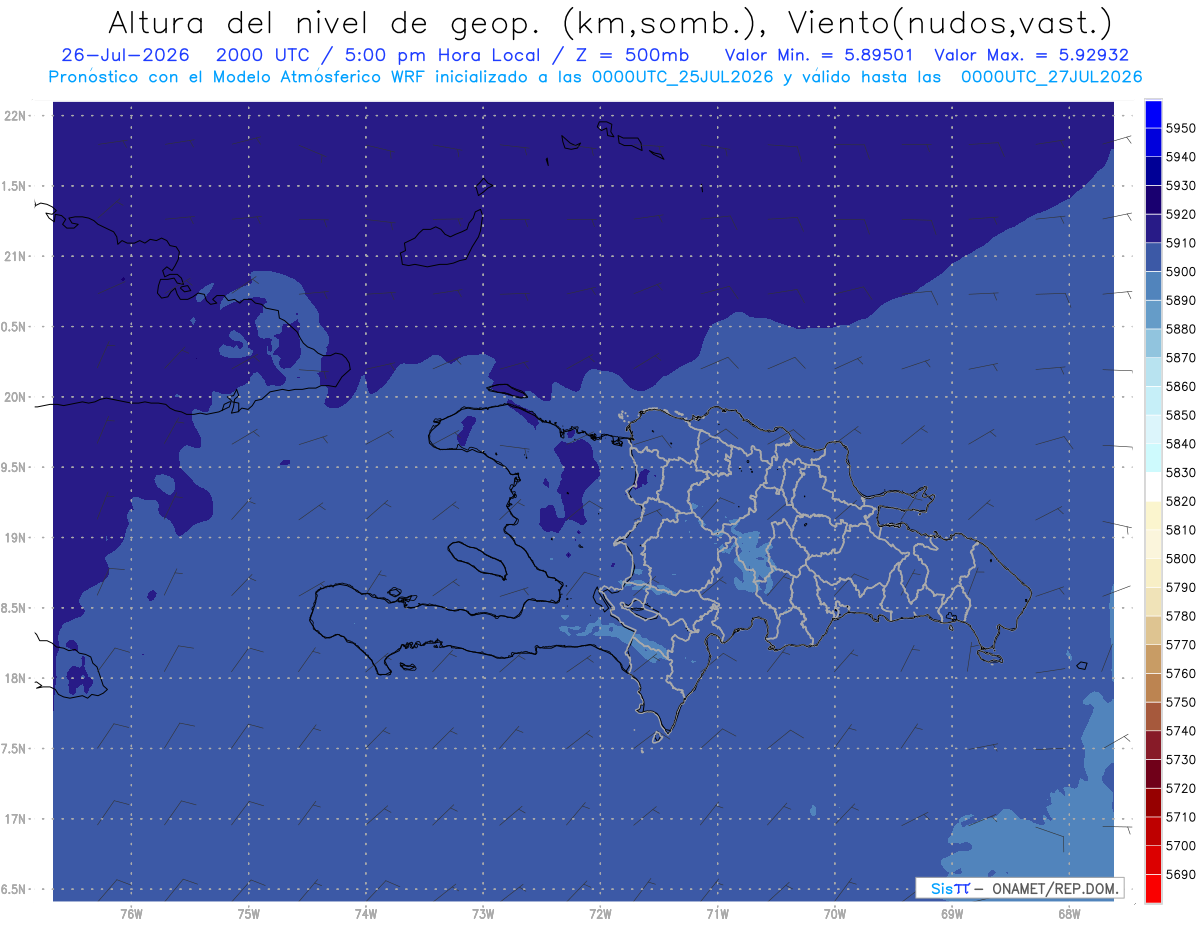Click the '5920' color bar label

click(1180, 215)
